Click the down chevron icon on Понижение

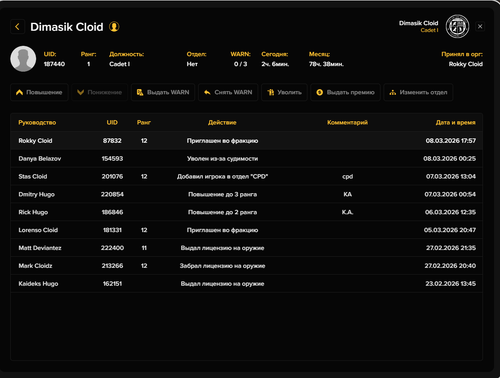[80, 92]
